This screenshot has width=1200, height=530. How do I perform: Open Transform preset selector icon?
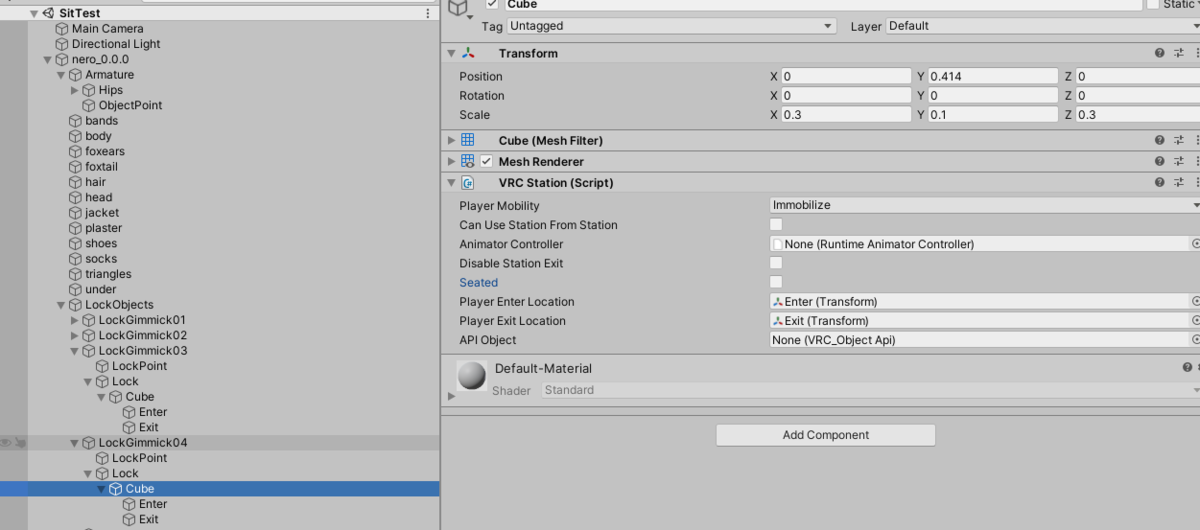1179,53
